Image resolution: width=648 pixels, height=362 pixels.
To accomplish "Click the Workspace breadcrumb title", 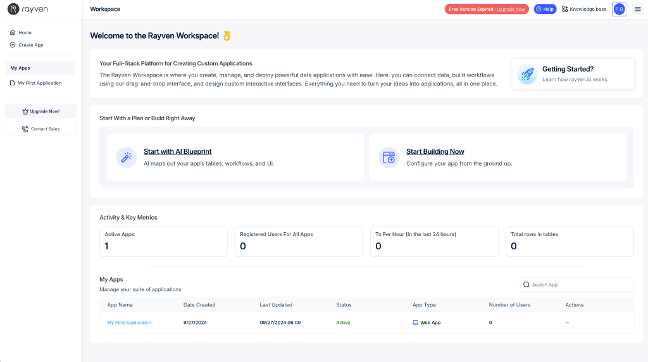I will (105, 9).
